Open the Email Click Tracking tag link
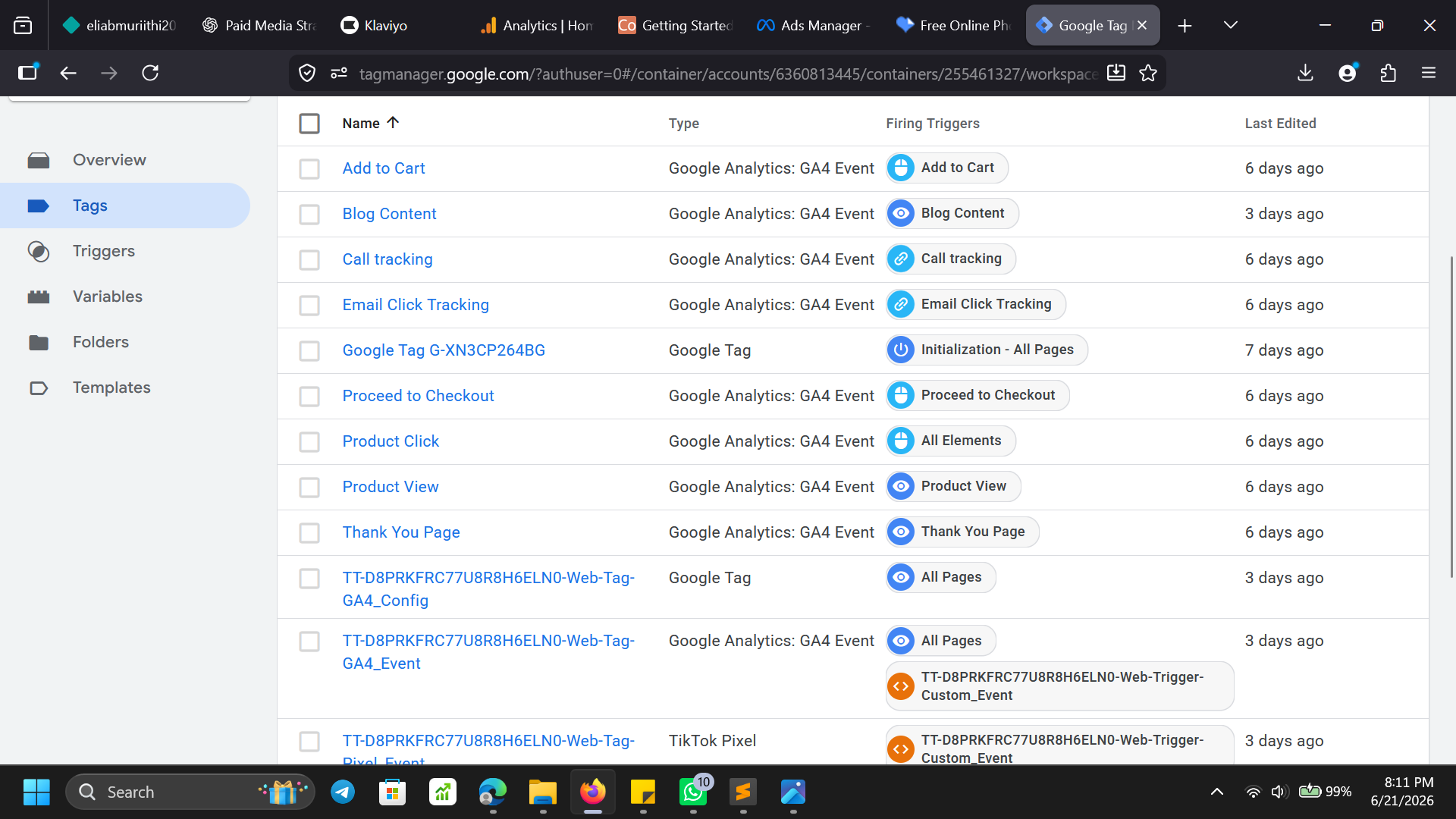Screen dimensions: 1456x819 [416, 305]
